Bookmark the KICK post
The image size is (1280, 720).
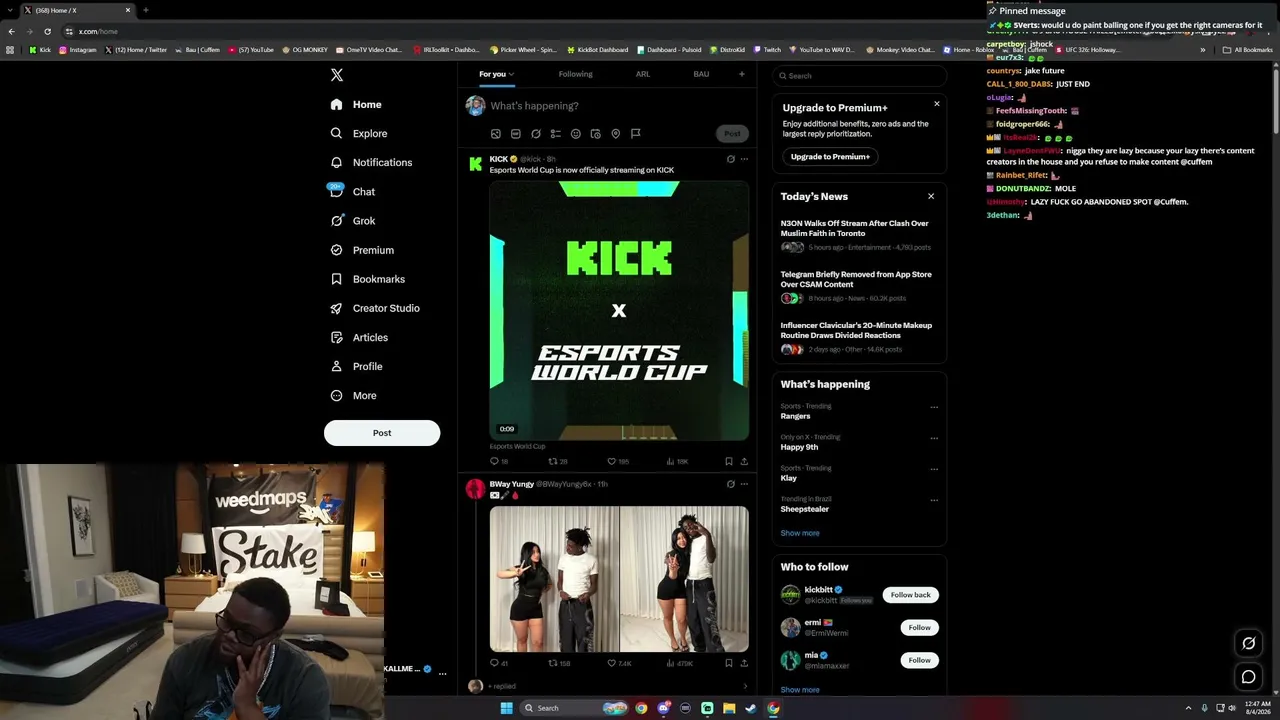pyautogui.click(x=728, y=462)
